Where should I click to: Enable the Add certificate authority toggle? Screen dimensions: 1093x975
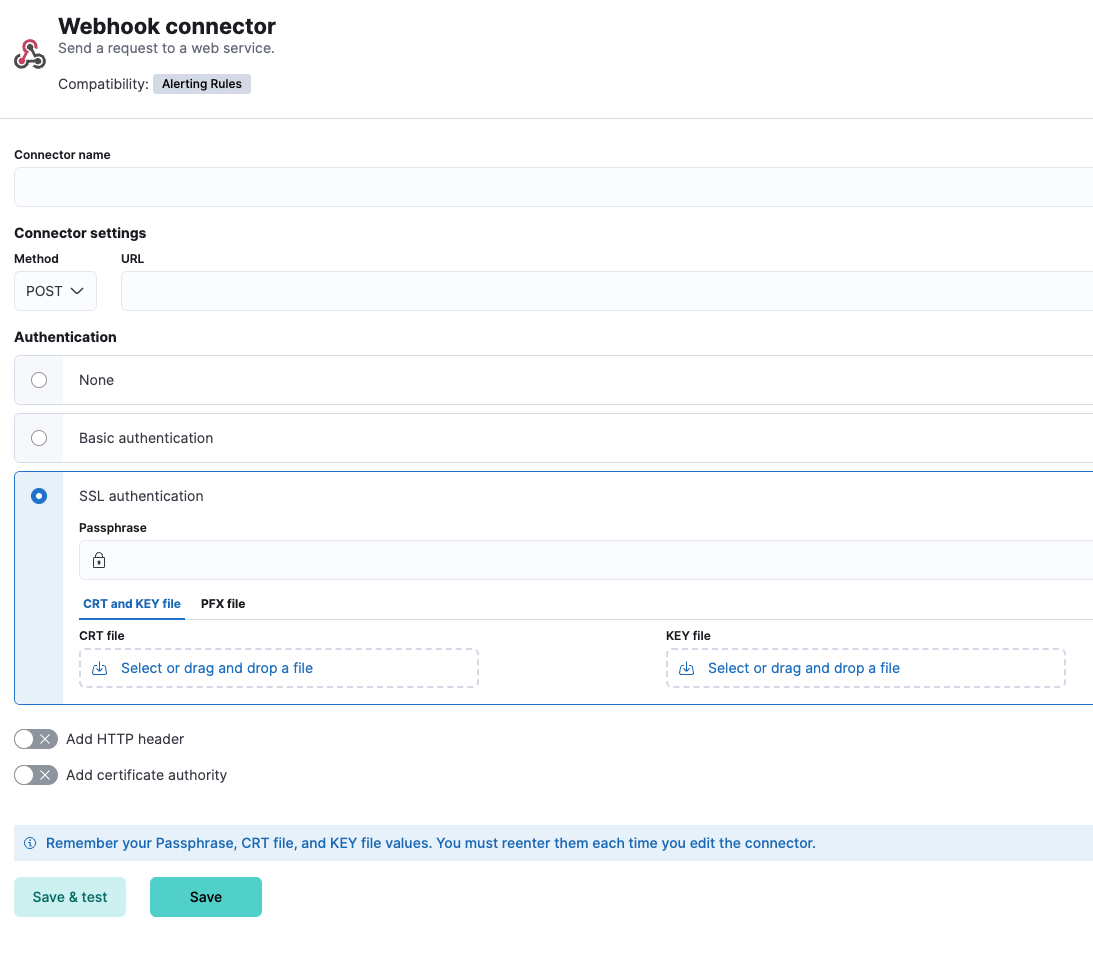pyautogui.click(x=36, y=775)
